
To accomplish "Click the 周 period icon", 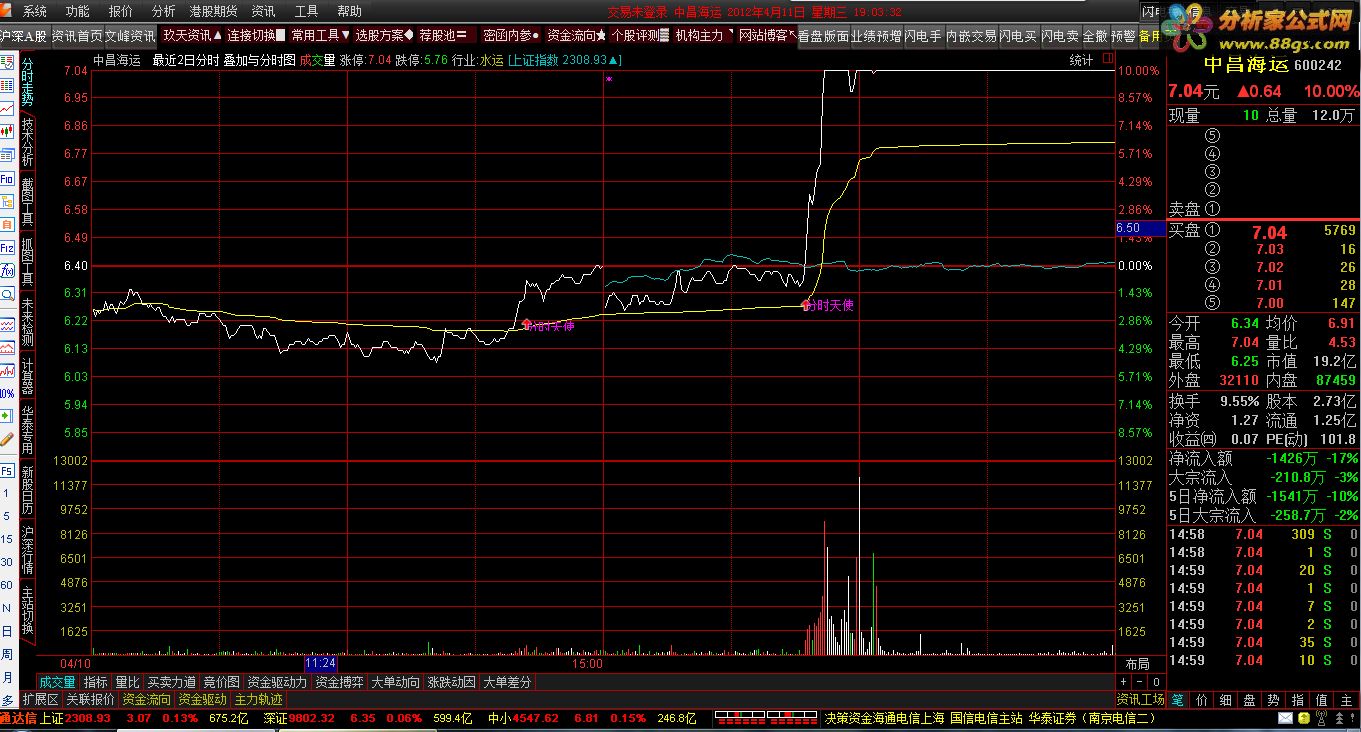I will tap(7, 654).
